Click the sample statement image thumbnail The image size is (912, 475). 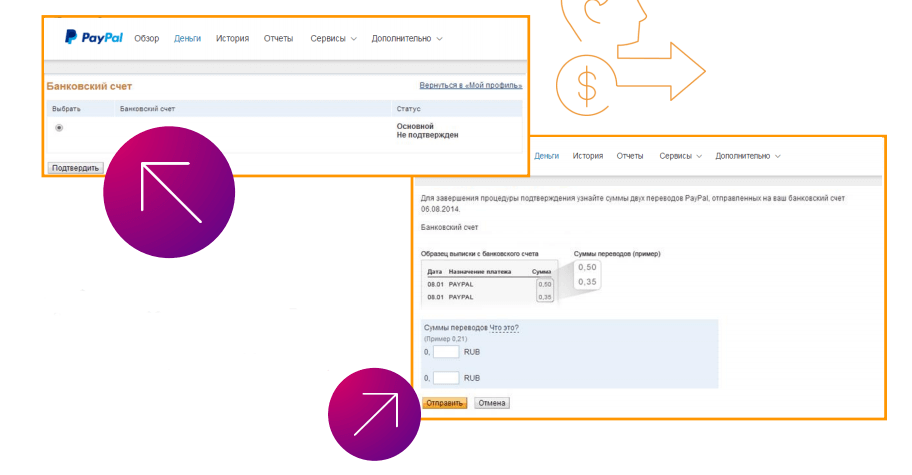click(489, 284)
